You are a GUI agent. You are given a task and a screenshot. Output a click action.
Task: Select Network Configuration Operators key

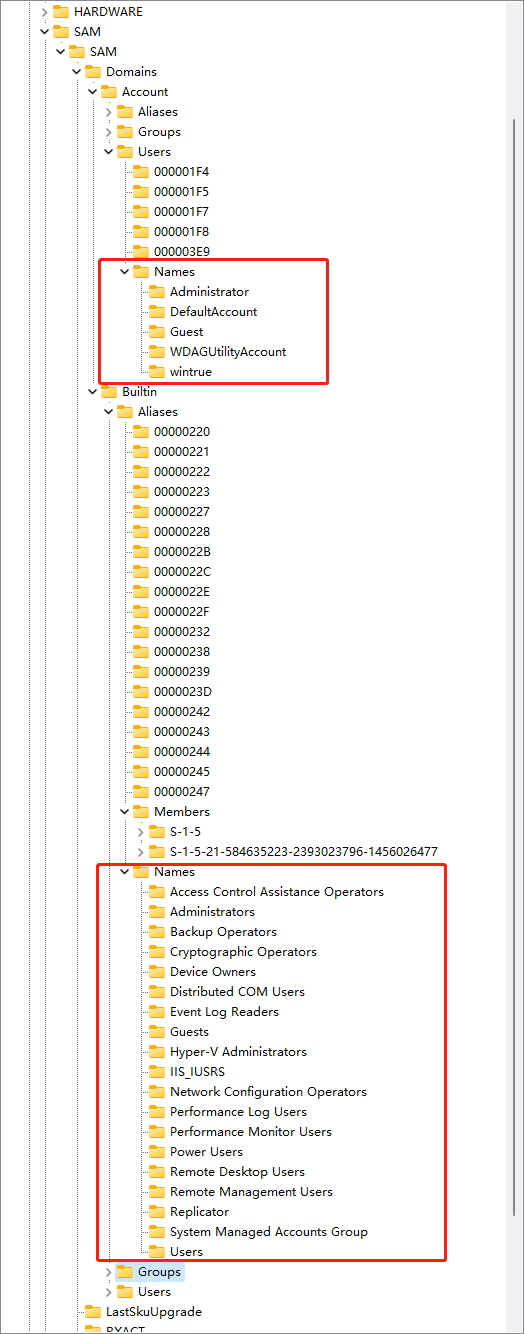268,1092
